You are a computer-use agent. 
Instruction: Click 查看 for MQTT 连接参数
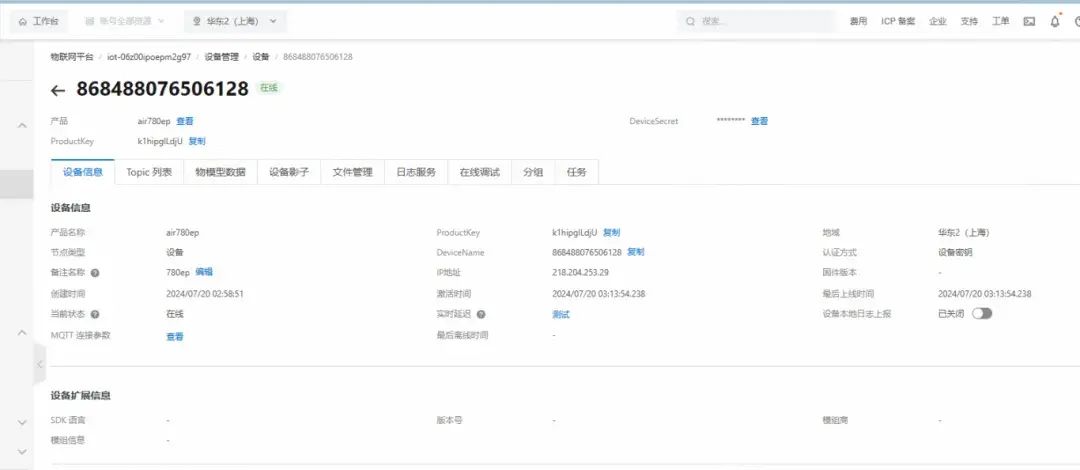pyautogui.click(x=175, y=337)
